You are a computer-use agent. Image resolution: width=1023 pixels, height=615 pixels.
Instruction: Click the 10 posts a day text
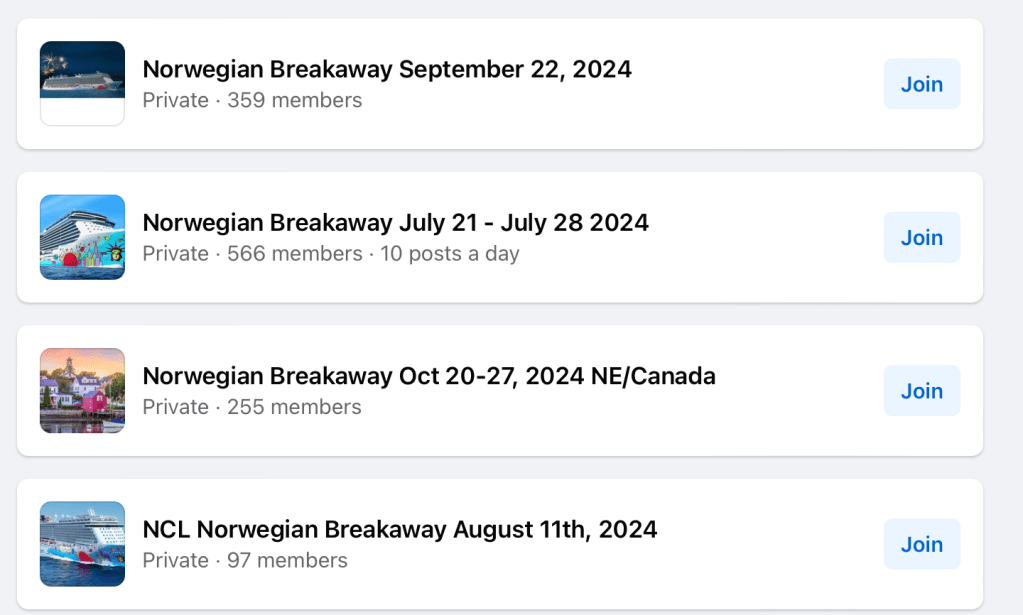click(449, 254)
